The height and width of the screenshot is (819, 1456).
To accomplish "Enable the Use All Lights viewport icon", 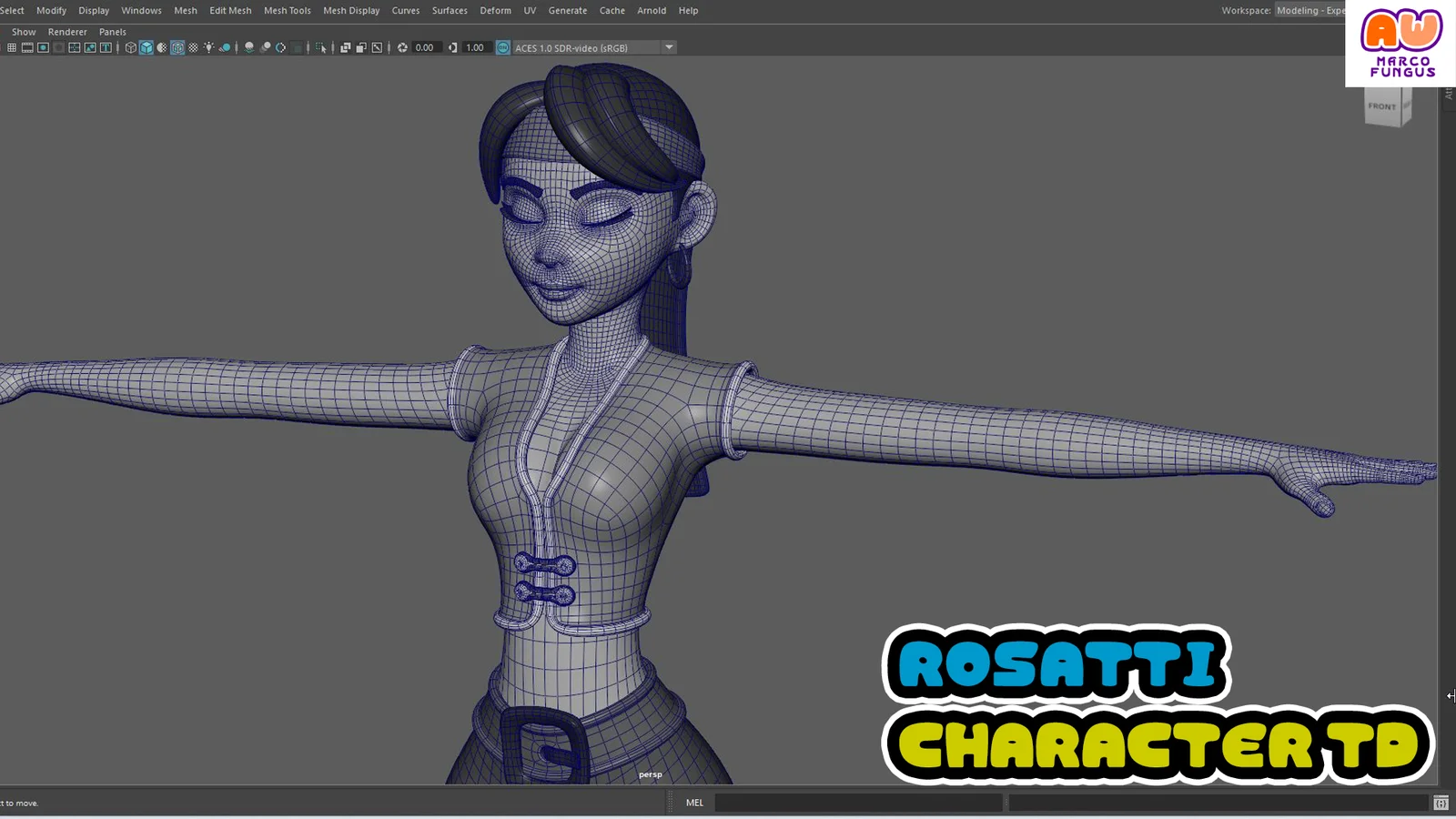I will point(209,47).
